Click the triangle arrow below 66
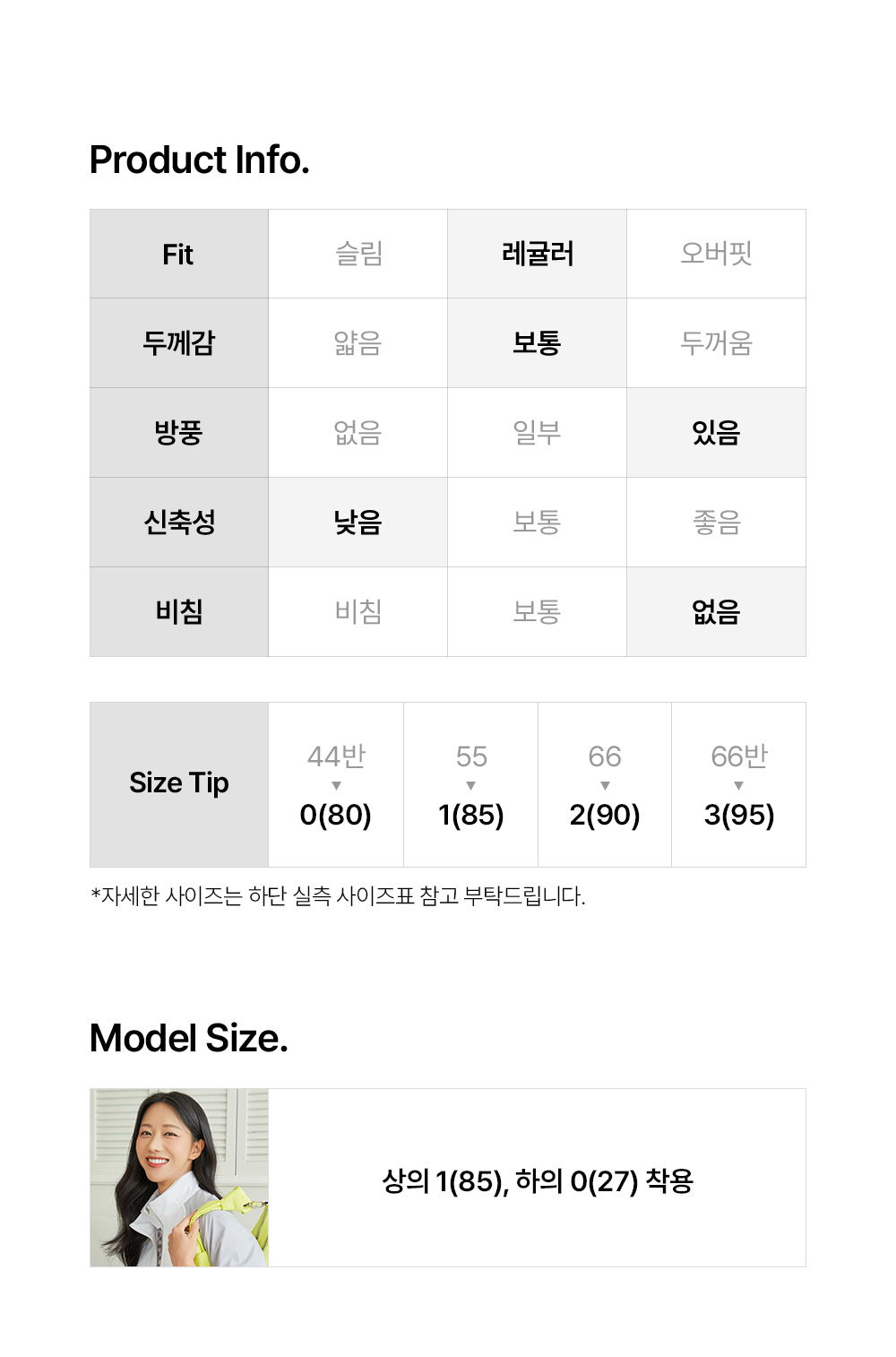 [605, 786]
